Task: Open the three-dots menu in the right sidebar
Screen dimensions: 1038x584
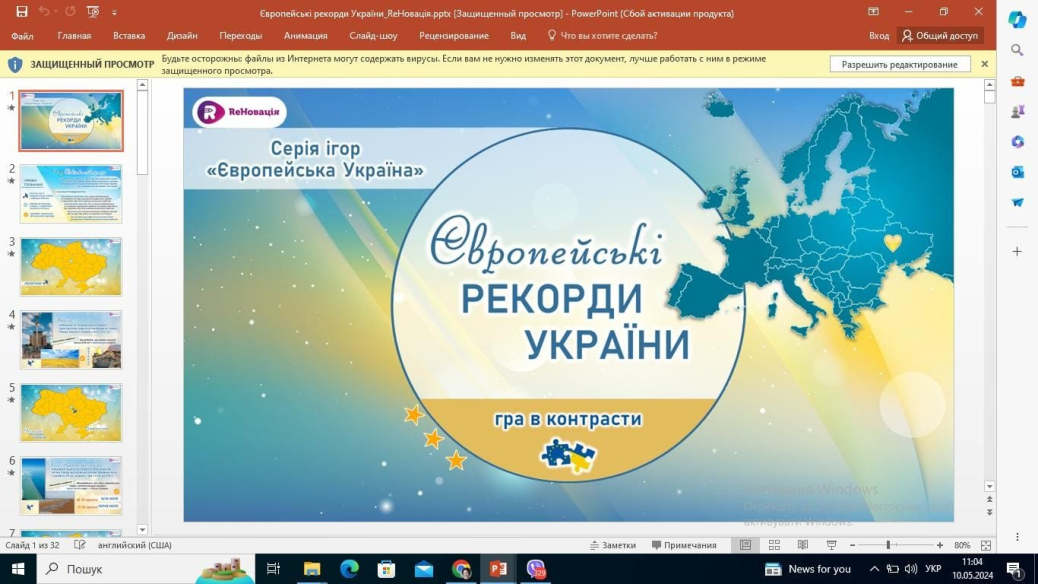Action: pos(1017,537)
